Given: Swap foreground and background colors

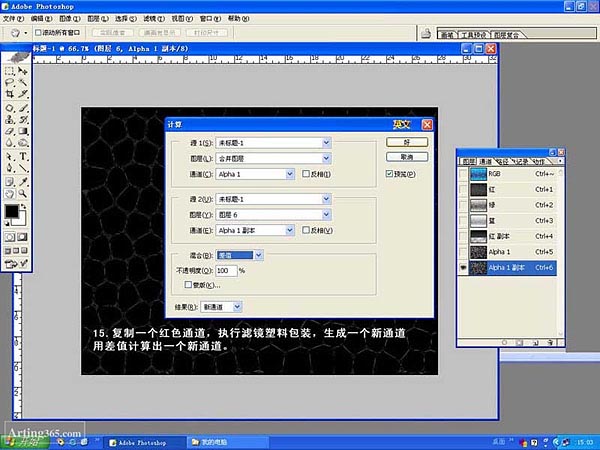Looking at the screenshot, I should (x=24, y=207).
